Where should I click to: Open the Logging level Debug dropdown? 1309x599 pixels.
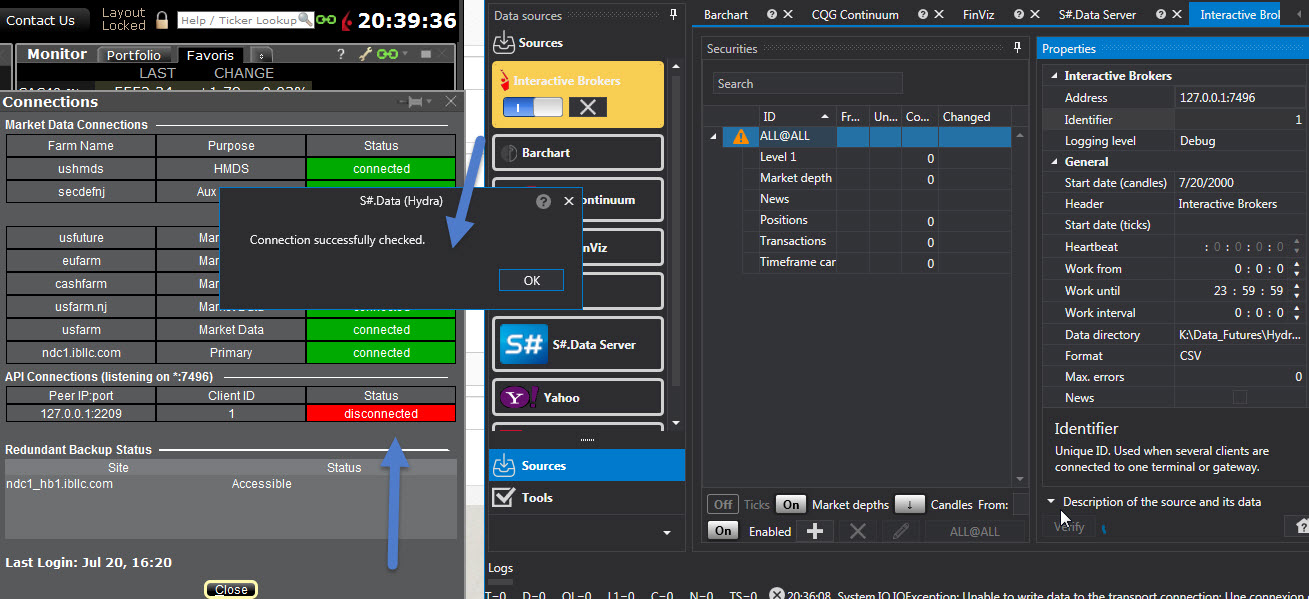[1242, 141]
